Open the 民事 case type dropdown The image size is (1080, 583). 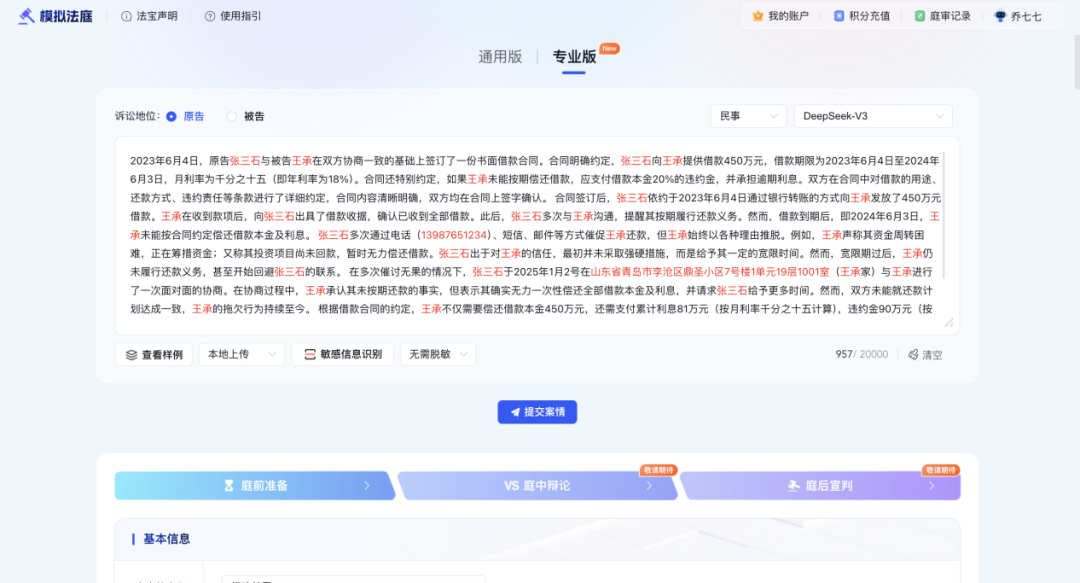click(x=747, y=115)
